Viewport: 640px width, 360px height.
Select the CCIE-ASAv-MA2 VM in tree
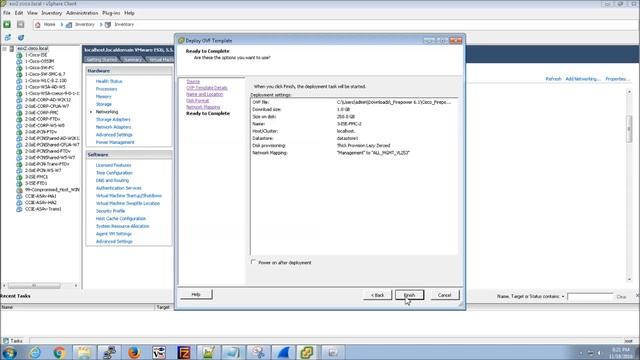[x=40, y=202]
